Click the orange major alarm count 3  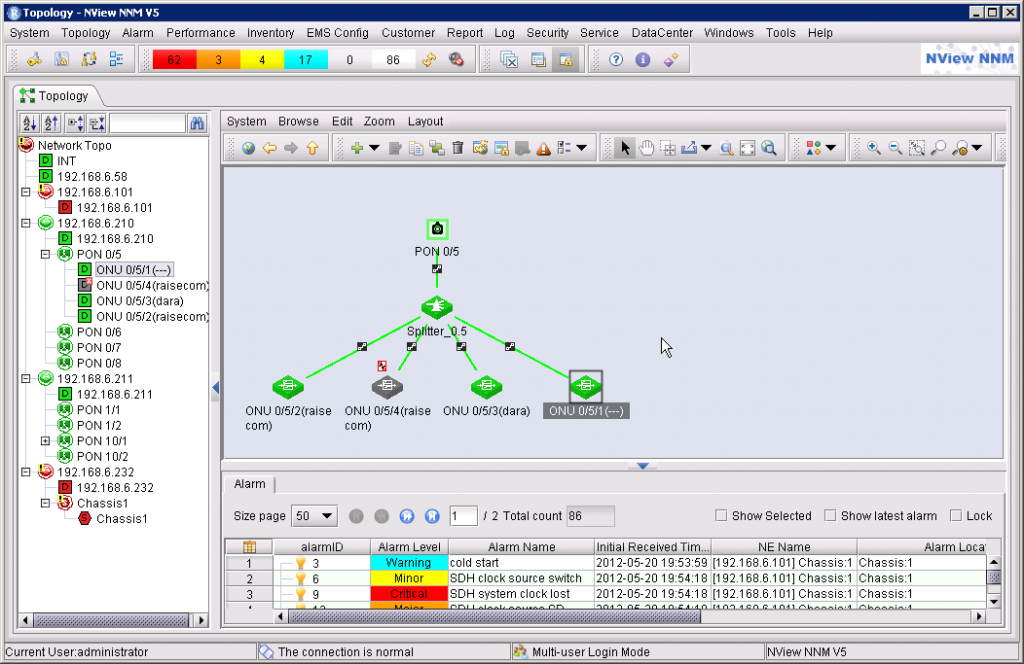tap(218, 60)
